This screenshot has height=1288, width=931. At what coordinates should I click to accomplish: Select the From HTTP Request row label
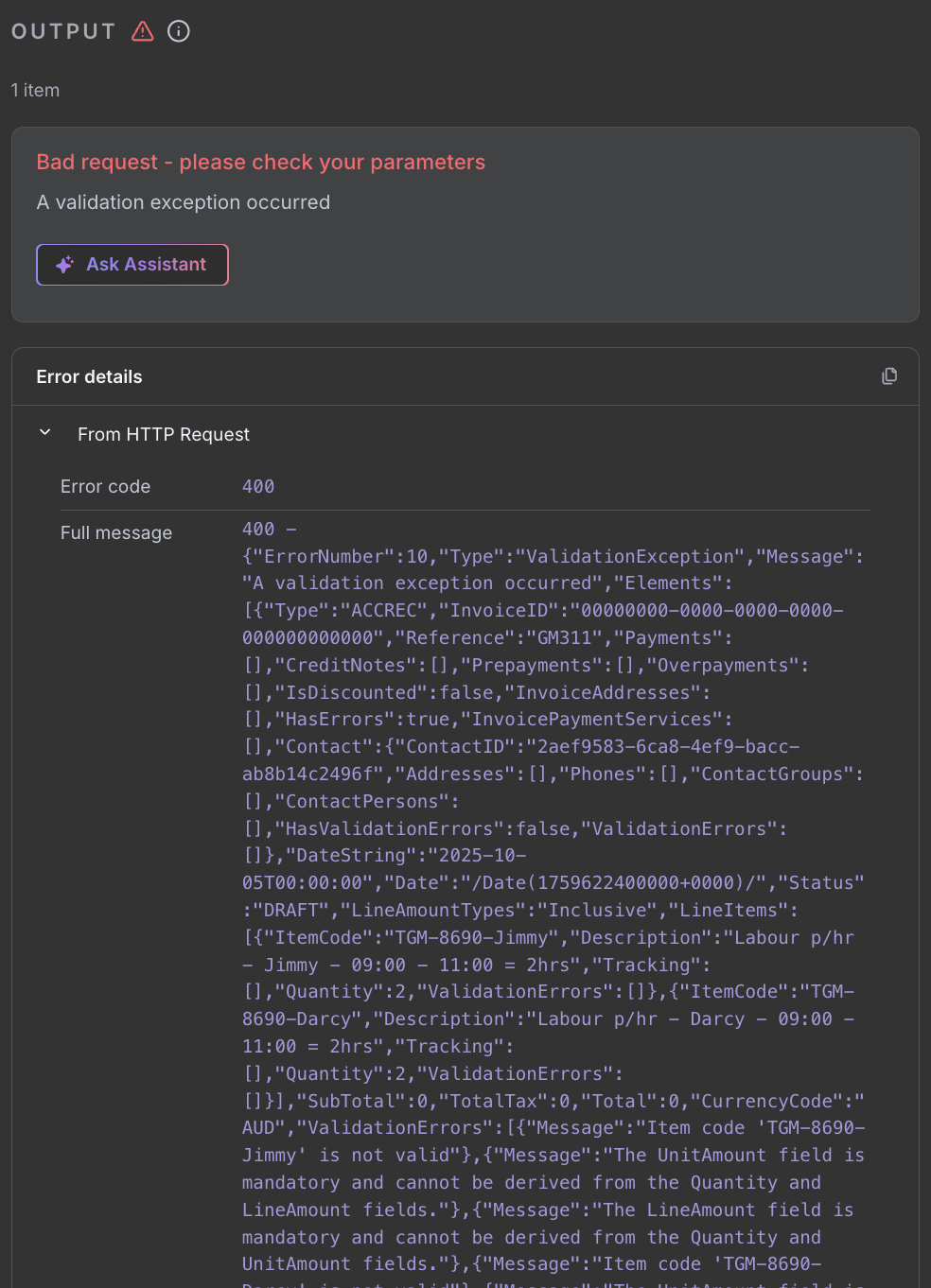tap(163, 434)
